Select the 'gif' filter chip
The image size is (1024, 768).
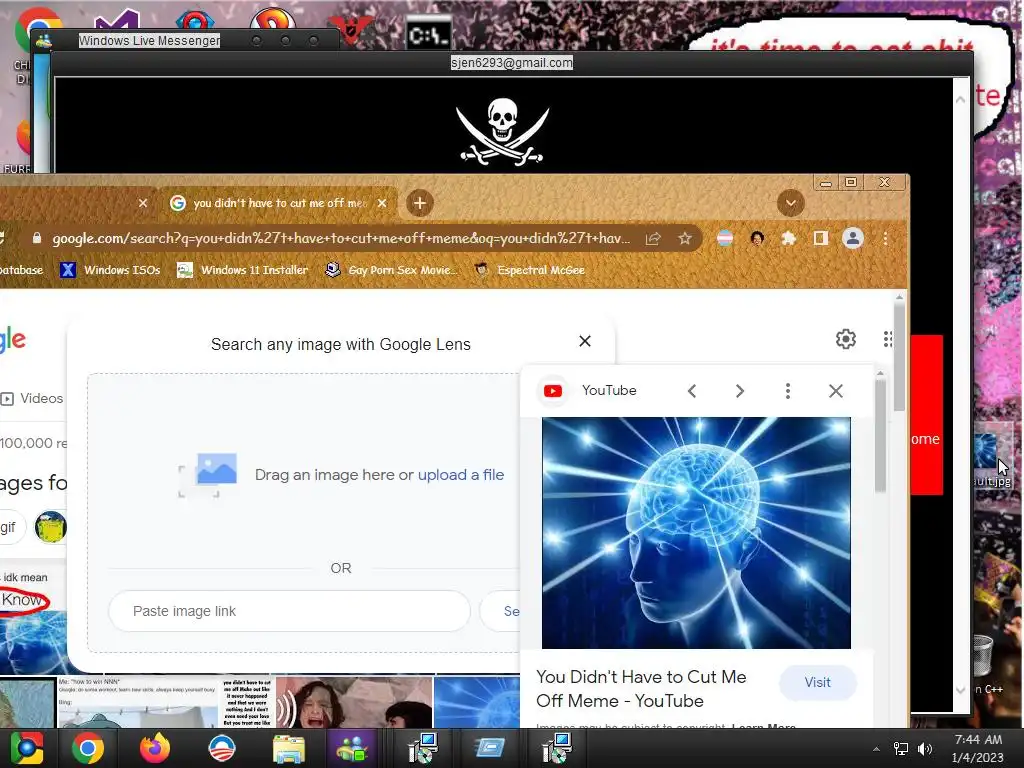(x=11, y=527)
